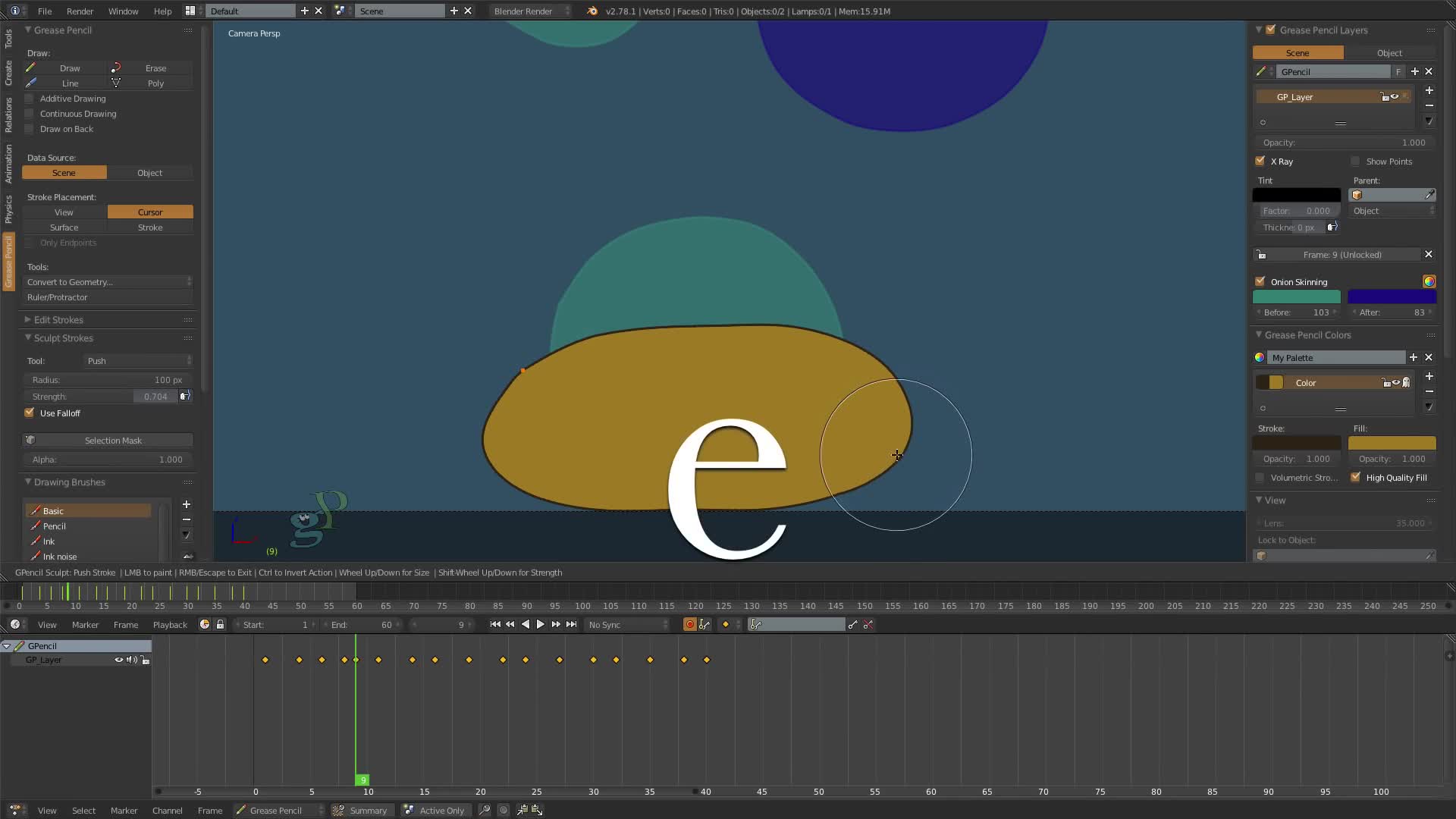Play the animation forward

pos(541,625)
